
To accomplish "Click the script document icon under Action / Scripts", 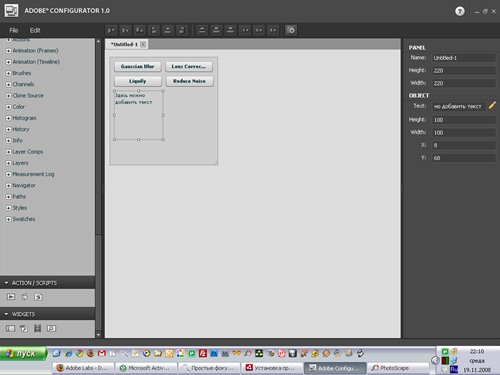I will 38,297.
